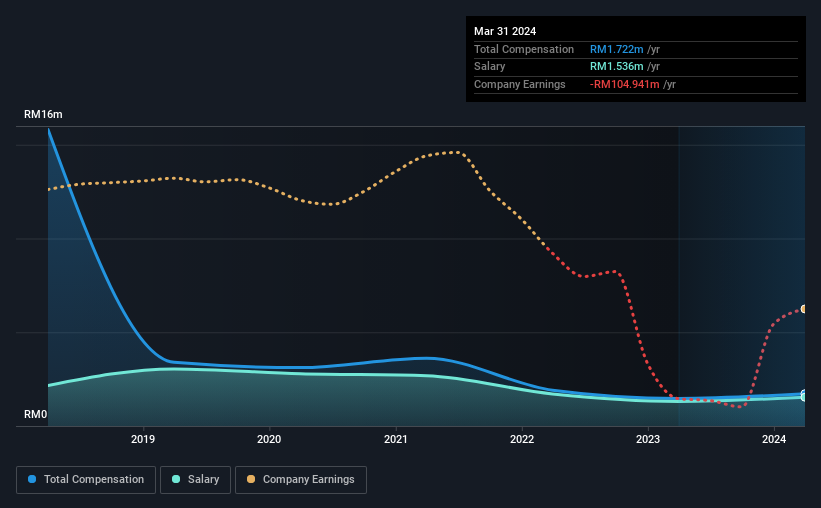Click the Total Compensation end-point marker
The height and width of the screenshot is (508, 821).
(x=804, y=393)
